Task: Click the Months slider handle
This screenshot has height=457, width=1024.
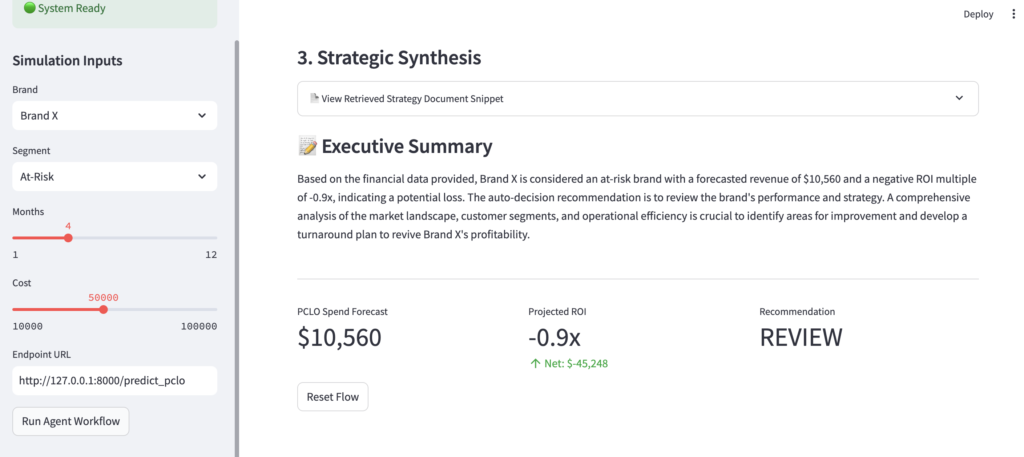Action: pyautogui.click(x=68, y=238)
